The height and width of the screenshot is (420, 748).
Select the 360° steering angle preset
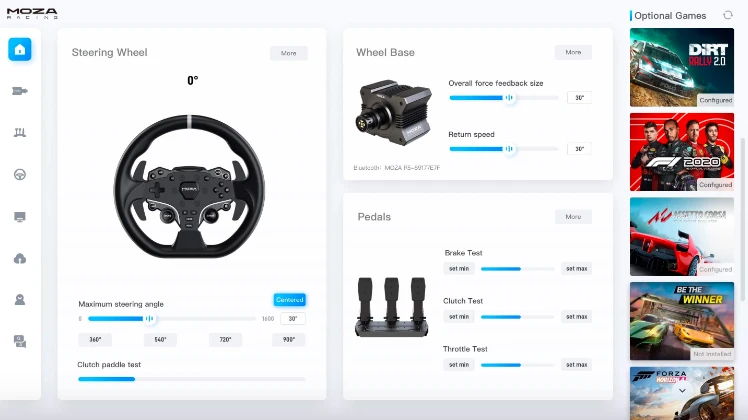95,340
